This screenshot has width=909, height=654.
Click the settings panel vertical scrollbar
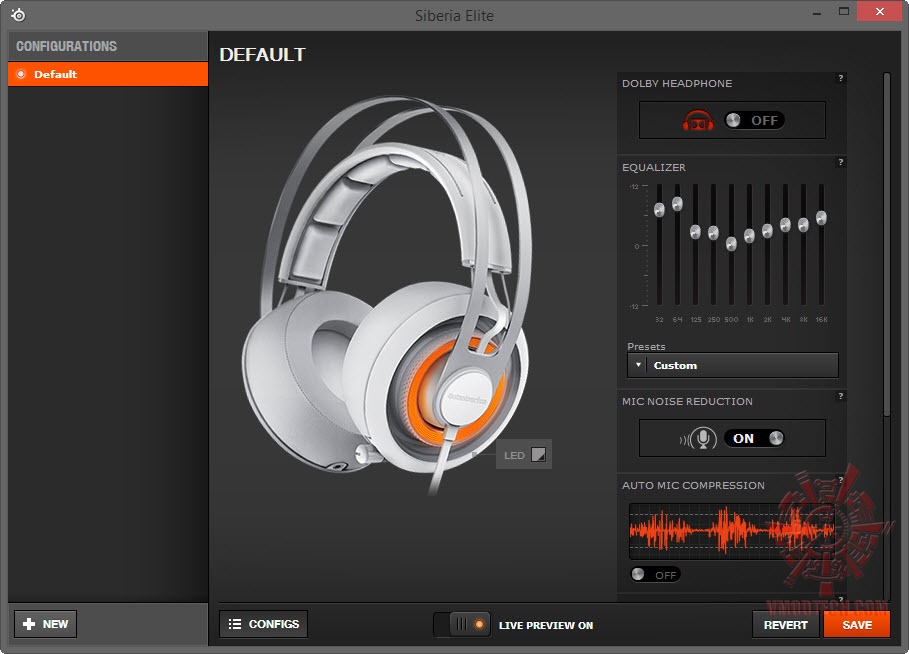(x=886, y=244)
